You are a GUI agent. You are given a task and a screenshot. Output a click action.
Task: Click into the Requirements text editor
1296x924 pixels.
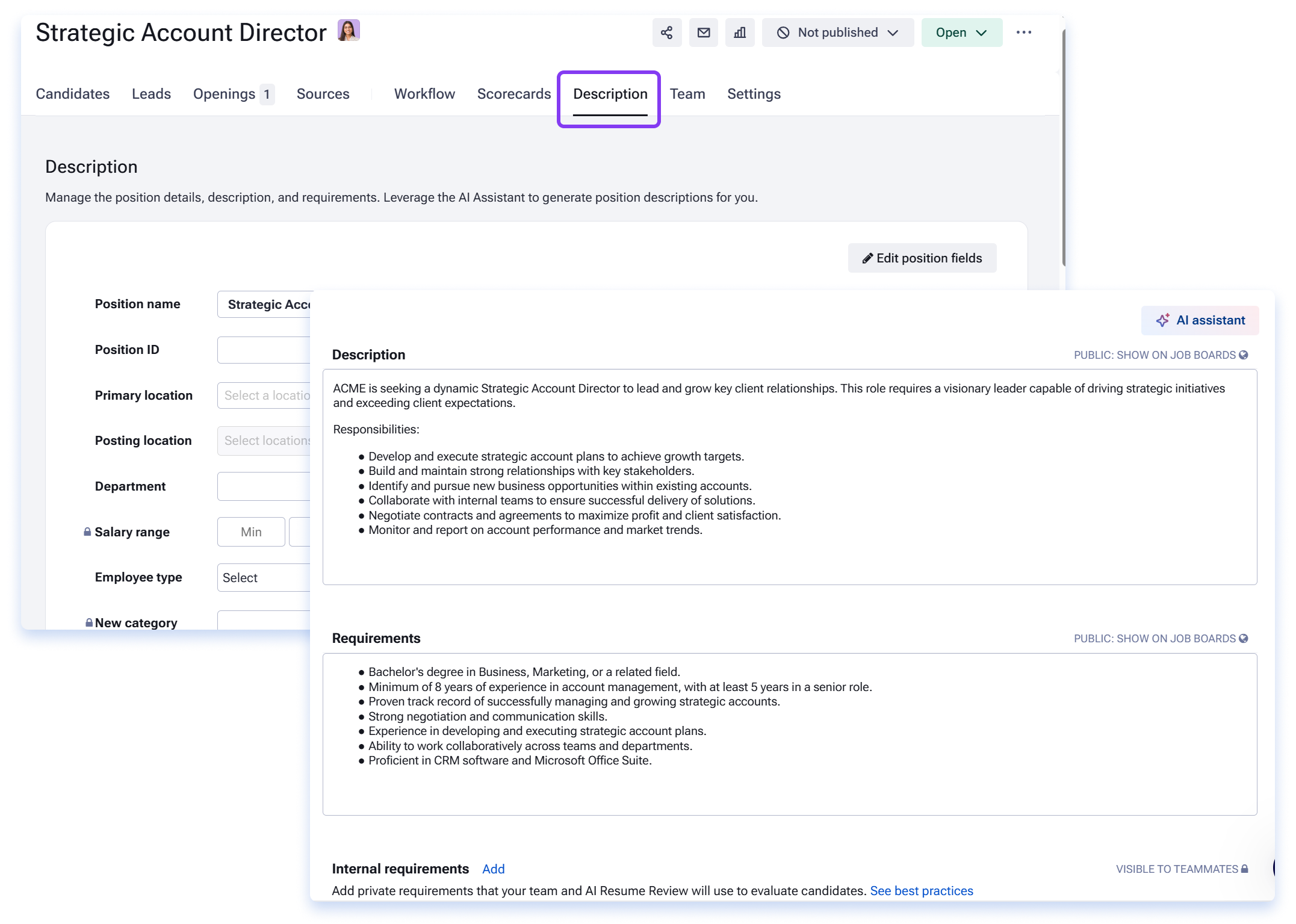[790, 734]
